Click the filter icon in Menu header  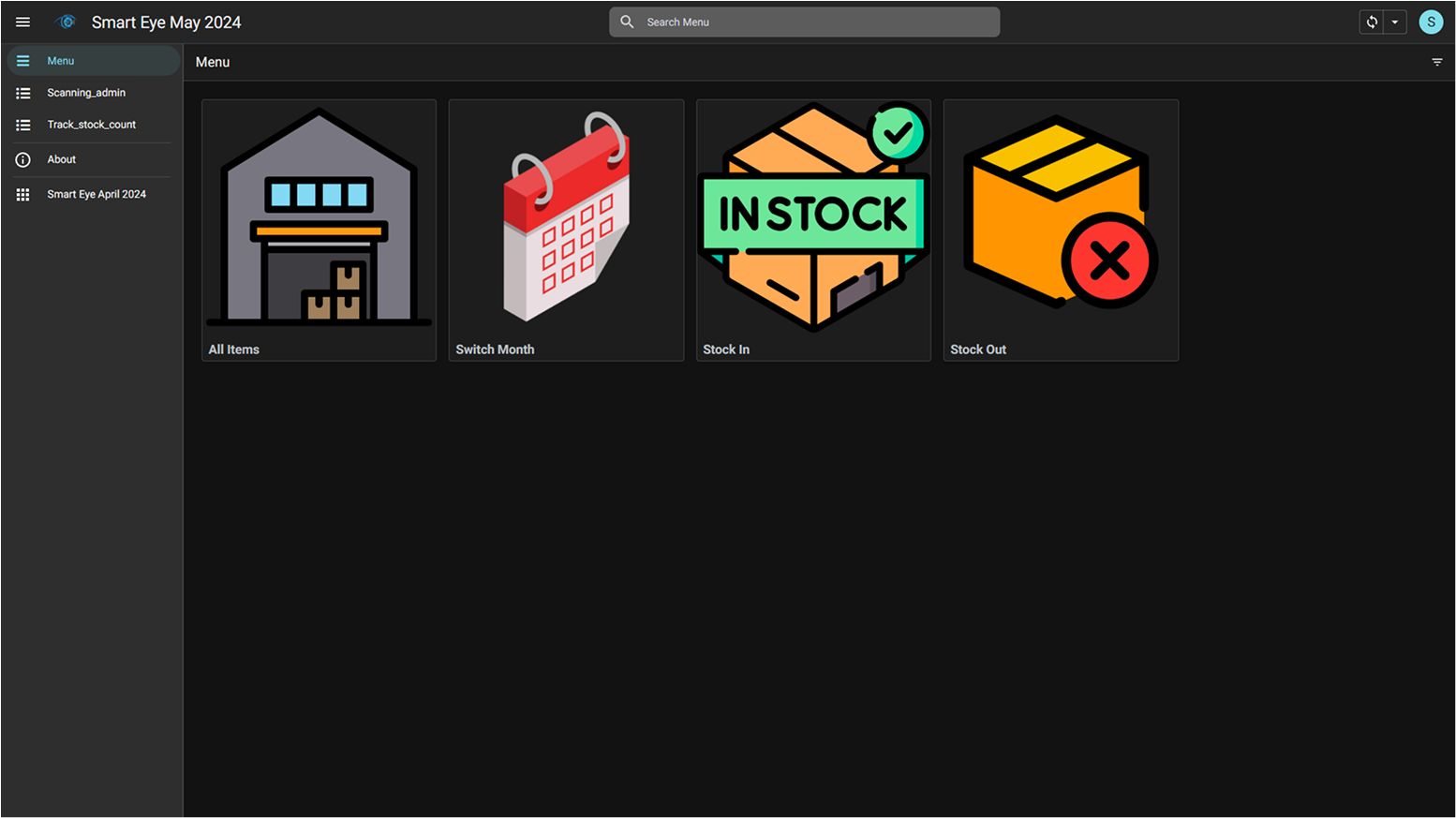pos(1436,62)
